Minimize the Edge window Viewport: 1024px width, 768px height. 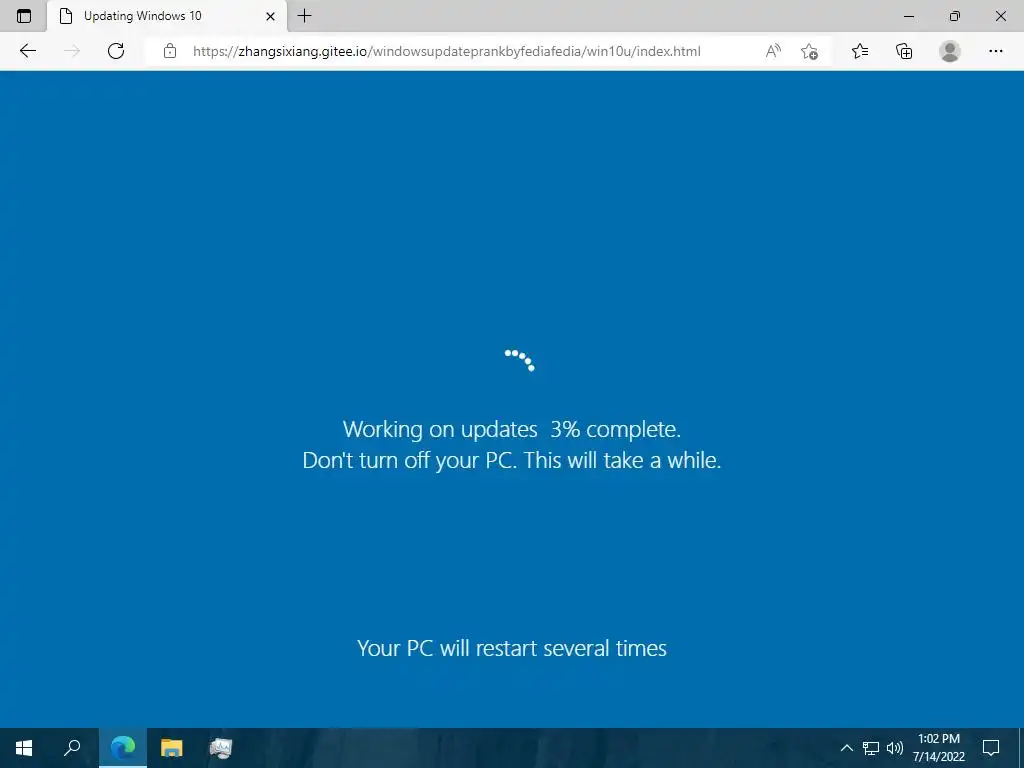pyautogui.click(x=908, y=16)
